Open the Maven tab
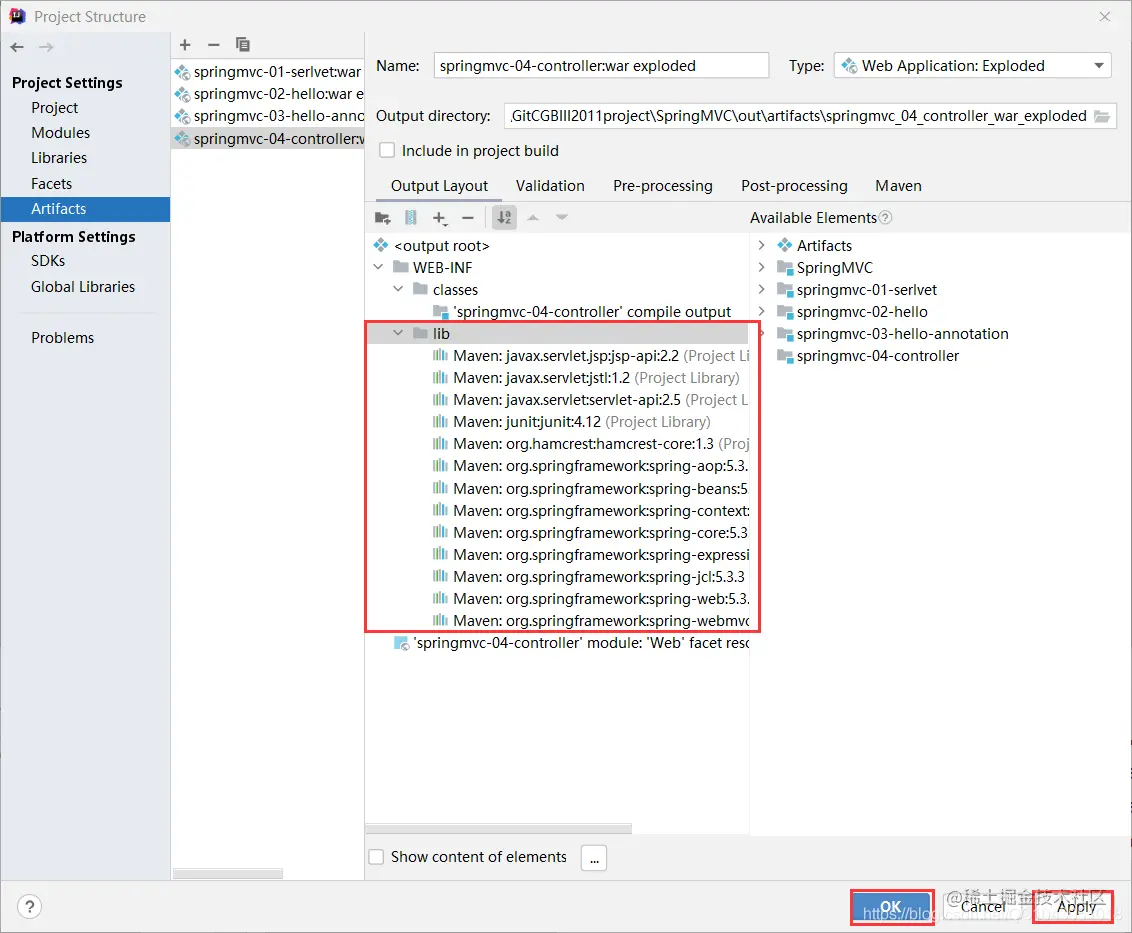Viewport: 1132px width, 933px height. tap(898, 186)
